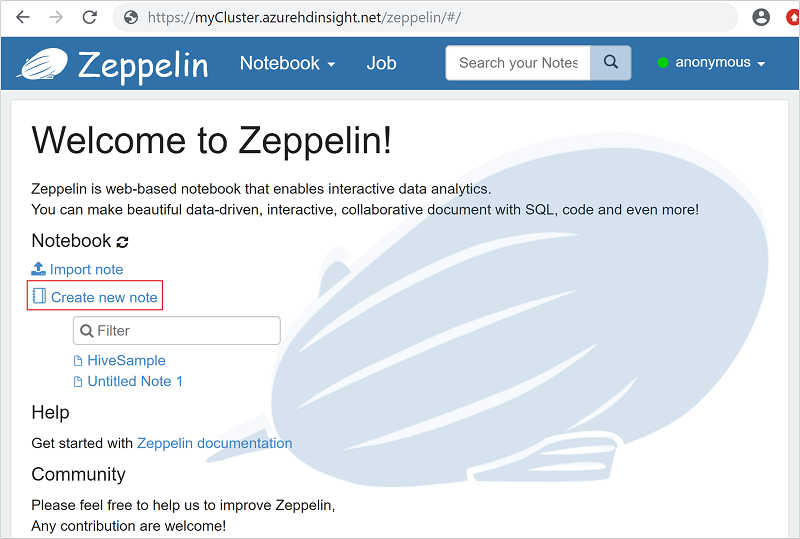Expand the Notebook dropdown menu
The width and height of the screenshot is (800, 539).
point(287,63)
